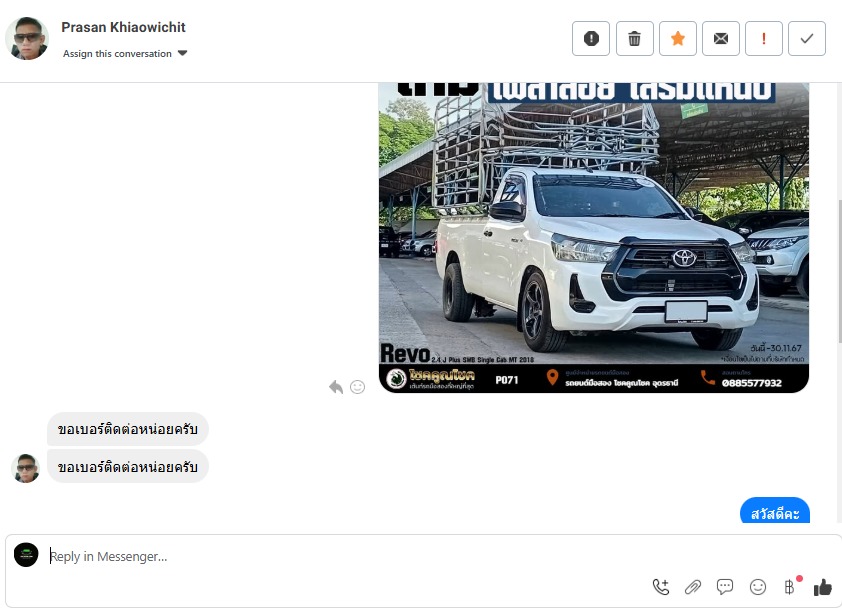The width and height of the screenshot is (842, 614).
Task: Send a thumbs up like
Action: (x=822, y=587)
